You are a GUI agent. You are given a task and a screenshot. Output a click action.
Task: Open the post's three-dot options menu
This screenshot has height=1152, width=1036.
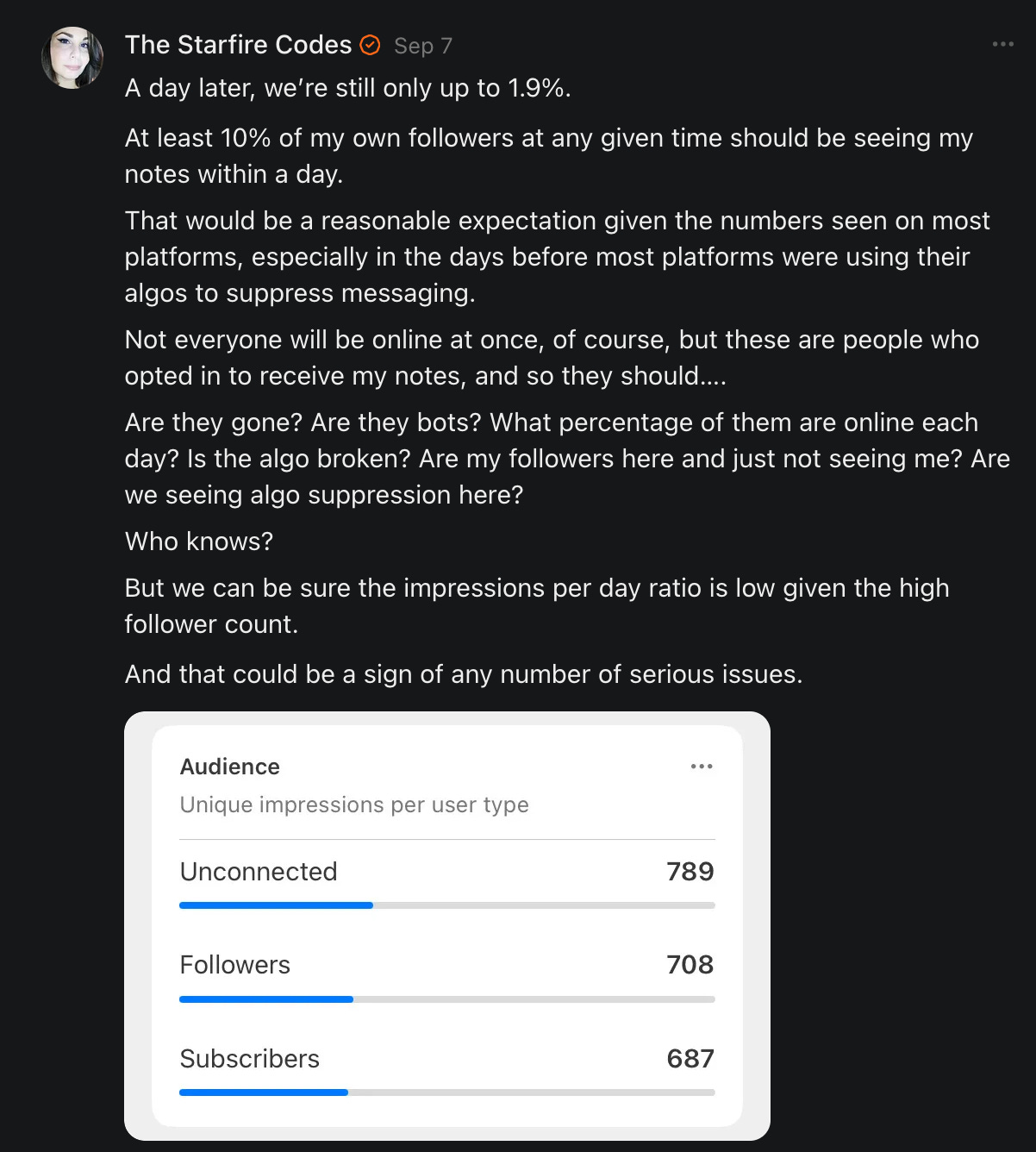(x=1002, y=44)
